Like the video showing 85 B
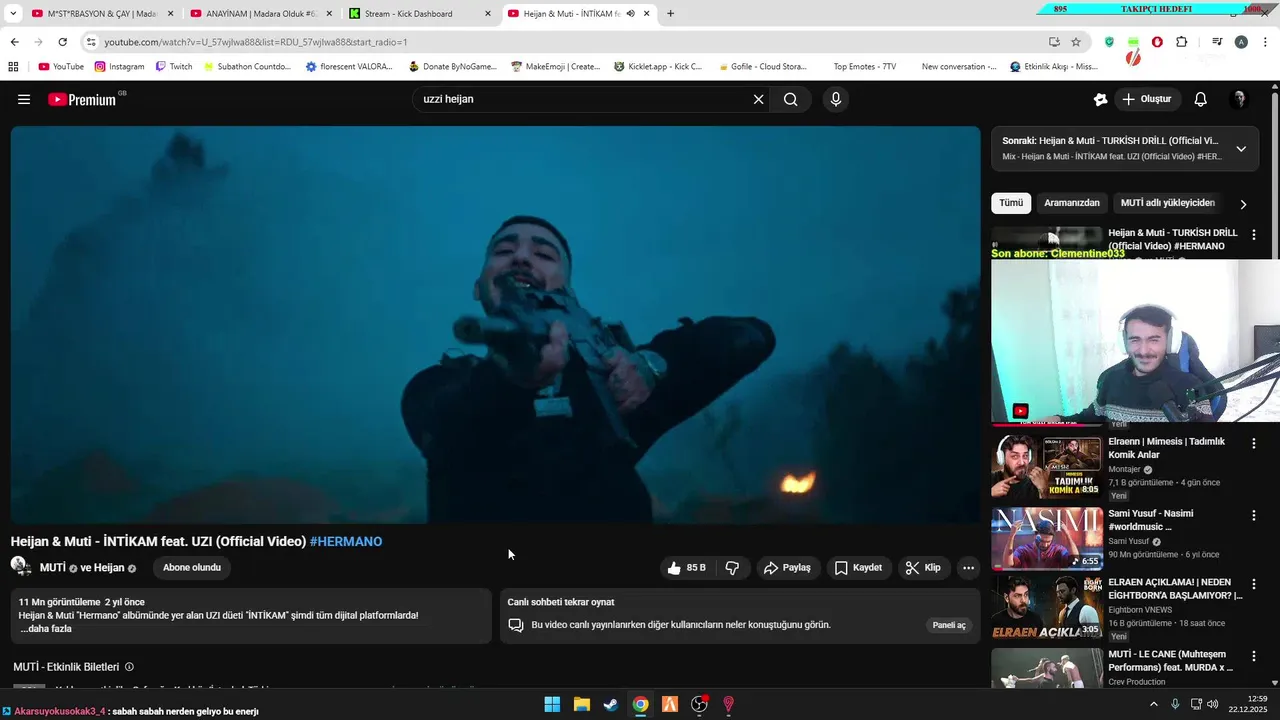Image resolution: width=1280 pixels, height=720 pixels. click(687, 567)
